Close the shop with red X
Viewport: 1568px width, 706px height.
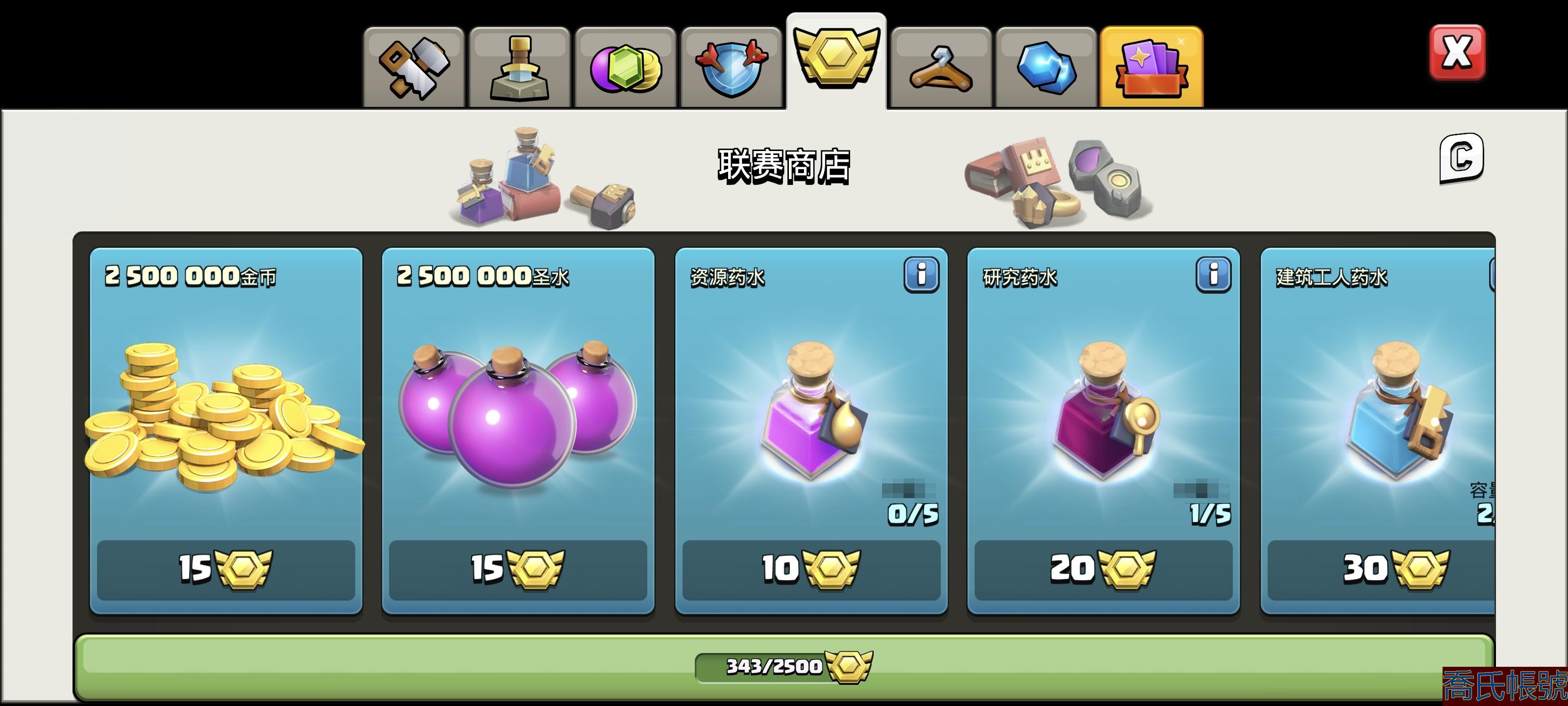(1457, 52)
